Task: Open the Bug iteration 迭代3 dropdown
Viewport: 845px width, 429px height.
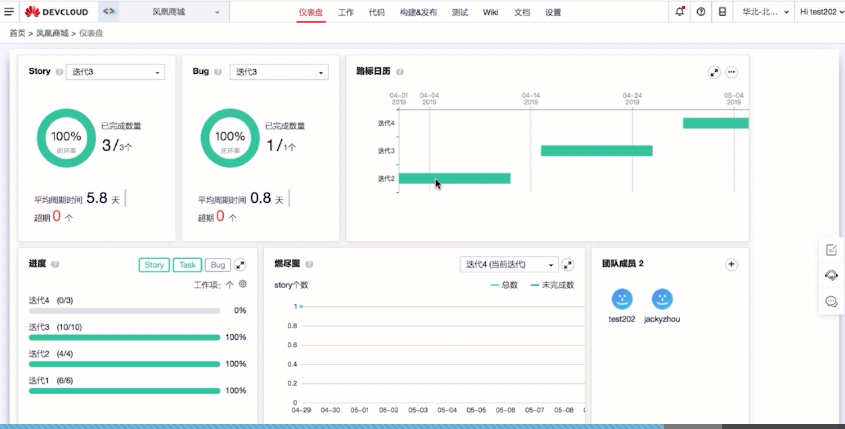Action: [x=279, y=72]
